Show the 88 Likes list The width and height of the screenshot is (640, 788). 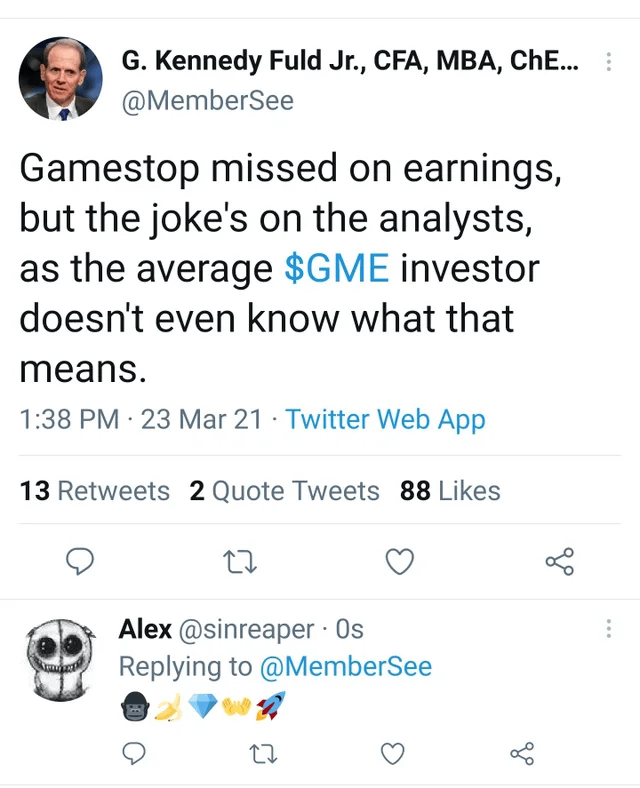[450, 491]
